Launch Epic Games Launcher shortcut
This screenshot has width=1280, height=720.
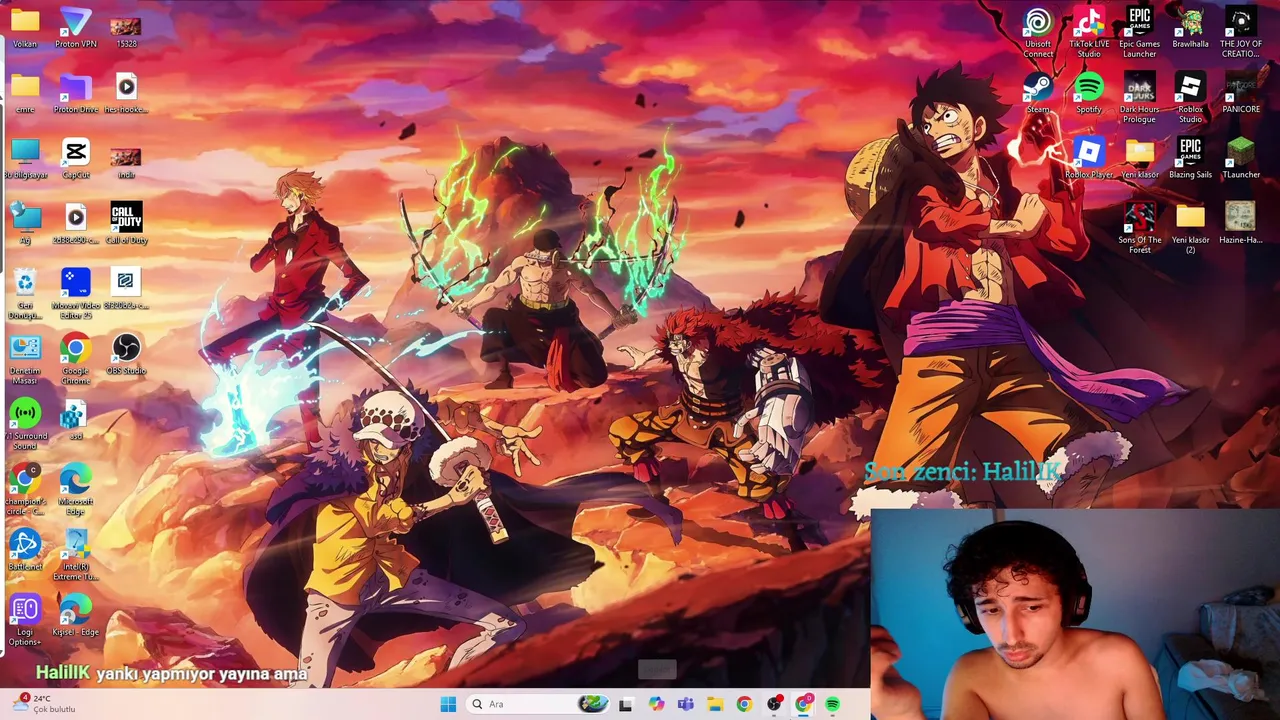(1139, 32)
